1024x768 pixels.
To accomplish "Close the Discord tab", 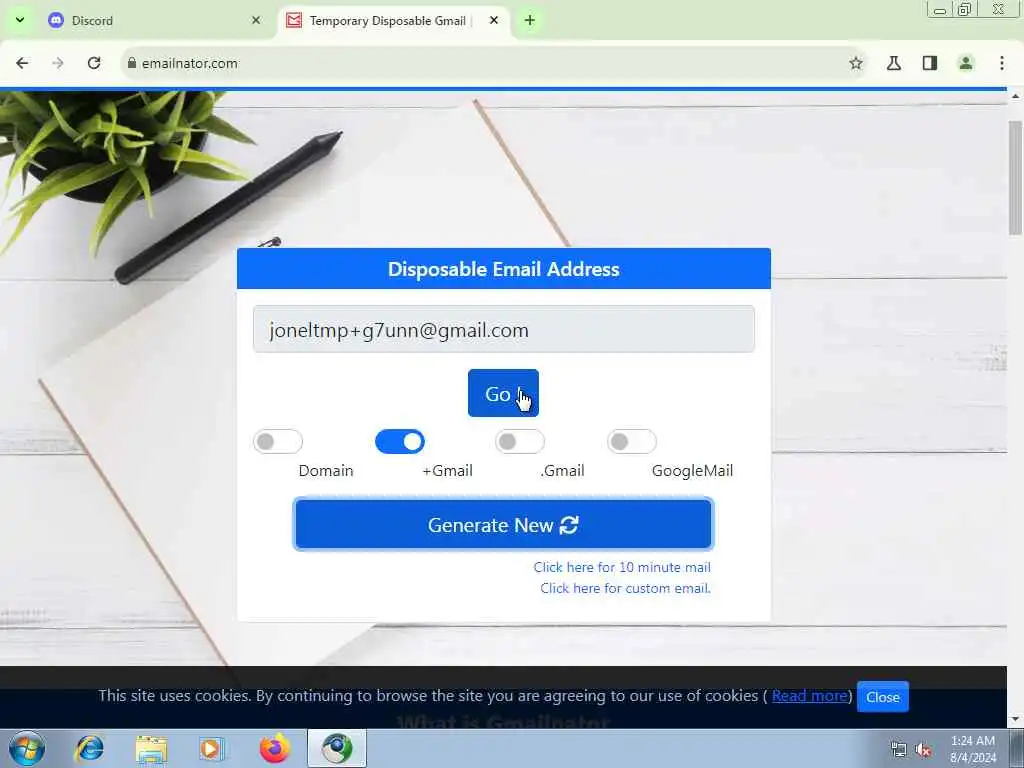I will 256,20.
